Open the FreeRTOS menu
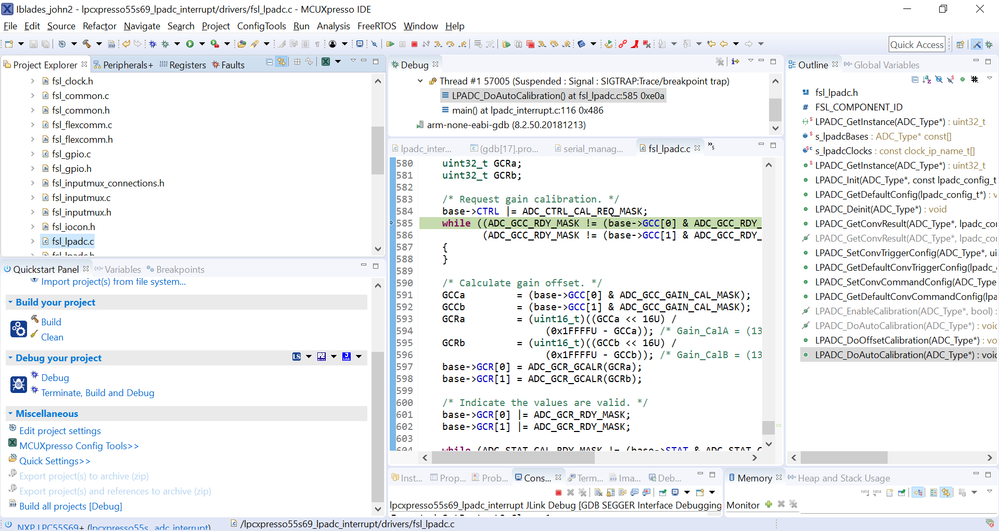The width and height of the screenshot is (999, 531). tap(376, 26)
